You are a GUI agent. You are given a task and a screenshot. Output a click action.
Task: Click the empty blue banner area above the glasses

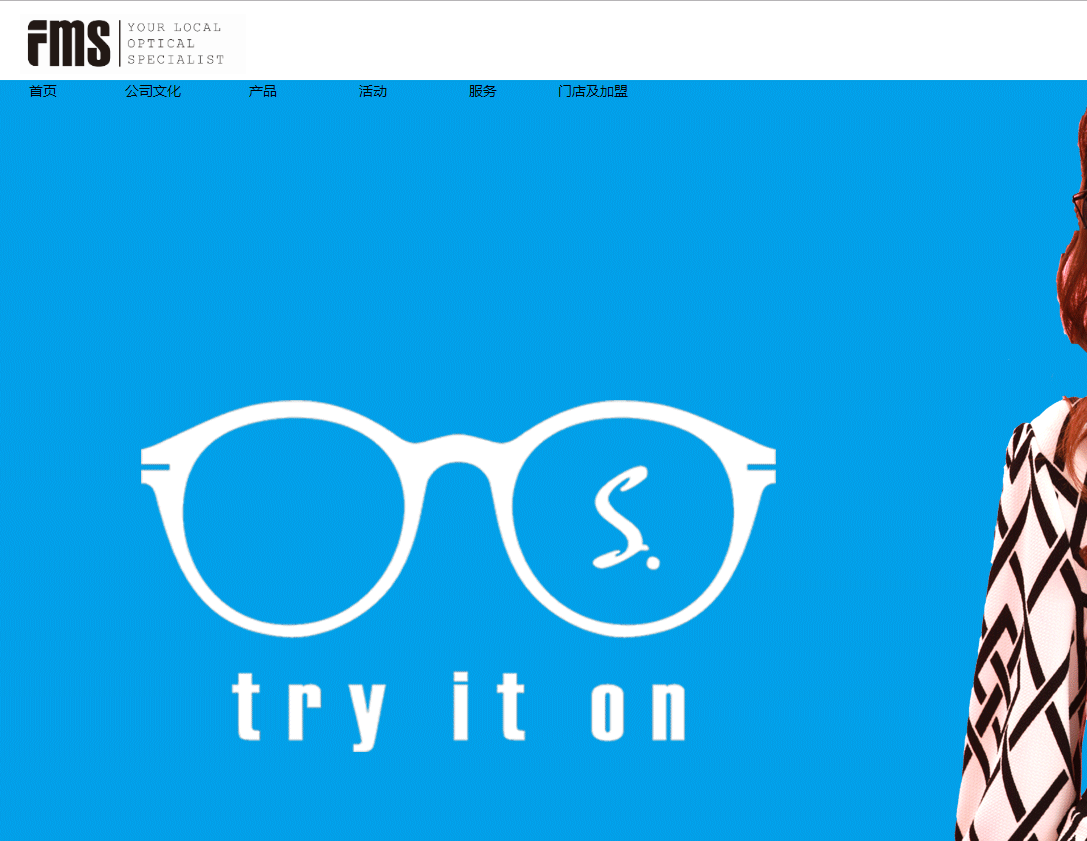[x=500, y=250]
